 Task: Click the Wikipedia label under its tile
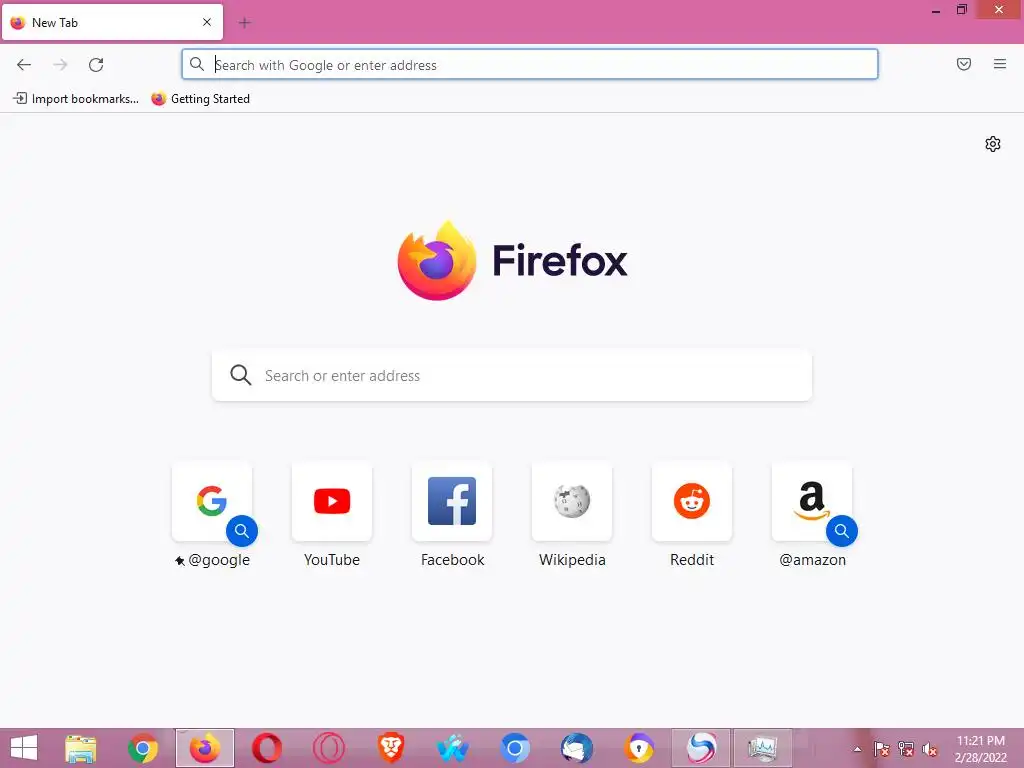coord(572,560)
